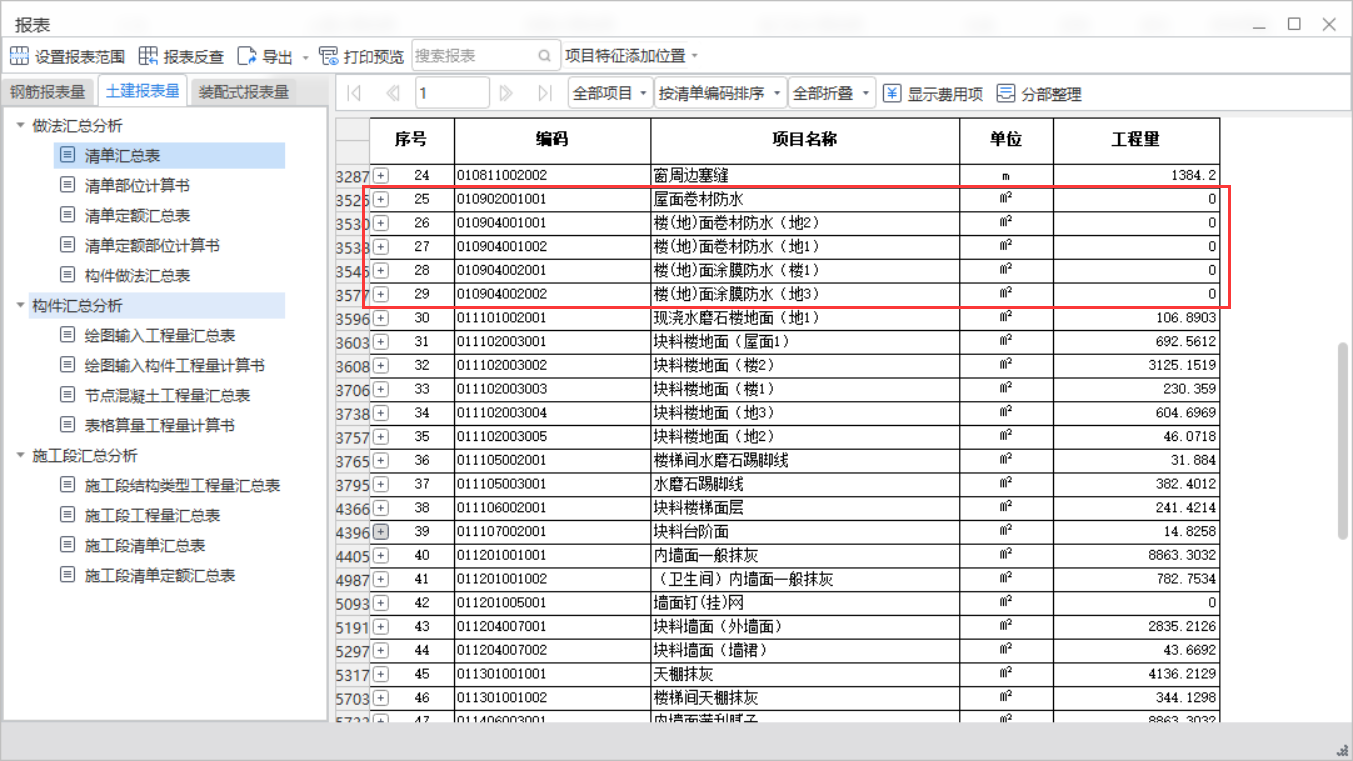
Task: Select cell 楼(地)面涂膜防水（楼1）
Action: pos(805,270)
